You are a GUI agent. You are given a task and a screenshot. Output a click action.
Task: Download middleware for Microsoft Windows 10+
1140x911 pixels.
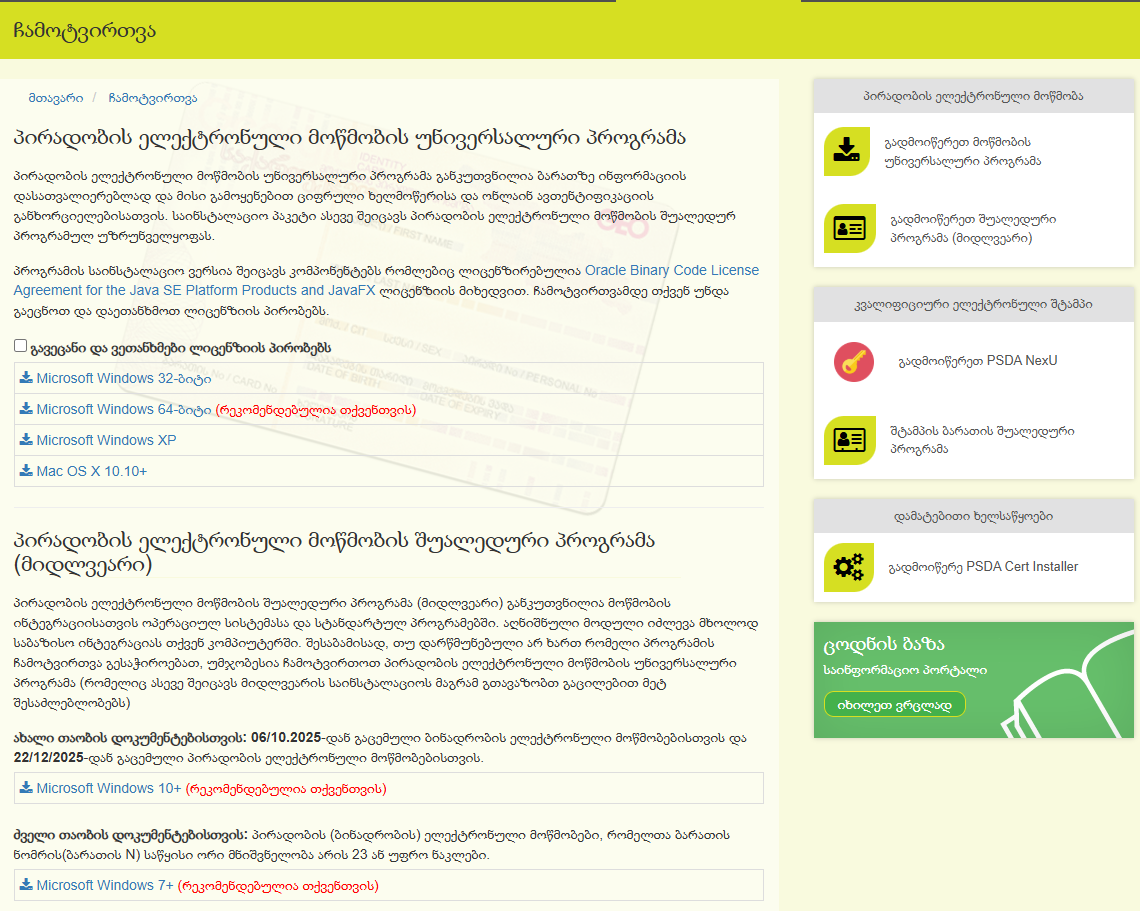pyautogui.click(x=108, y=788)
